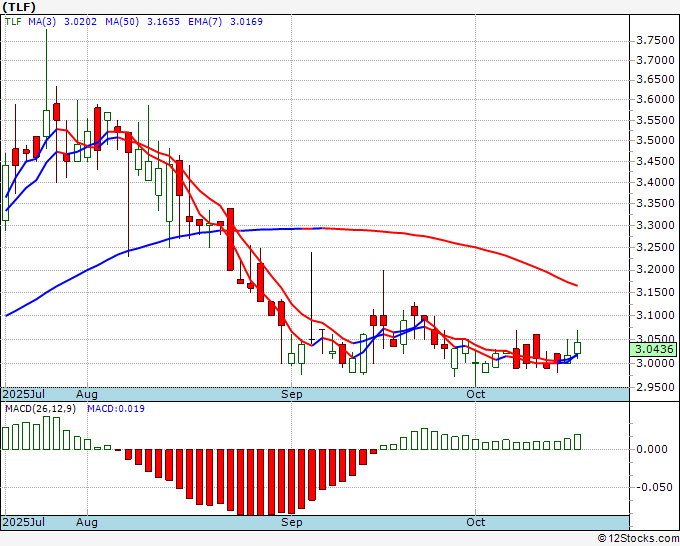Click the current price tag 3.0436
Screen dimensions: 680x546
[x=653, y=349]
